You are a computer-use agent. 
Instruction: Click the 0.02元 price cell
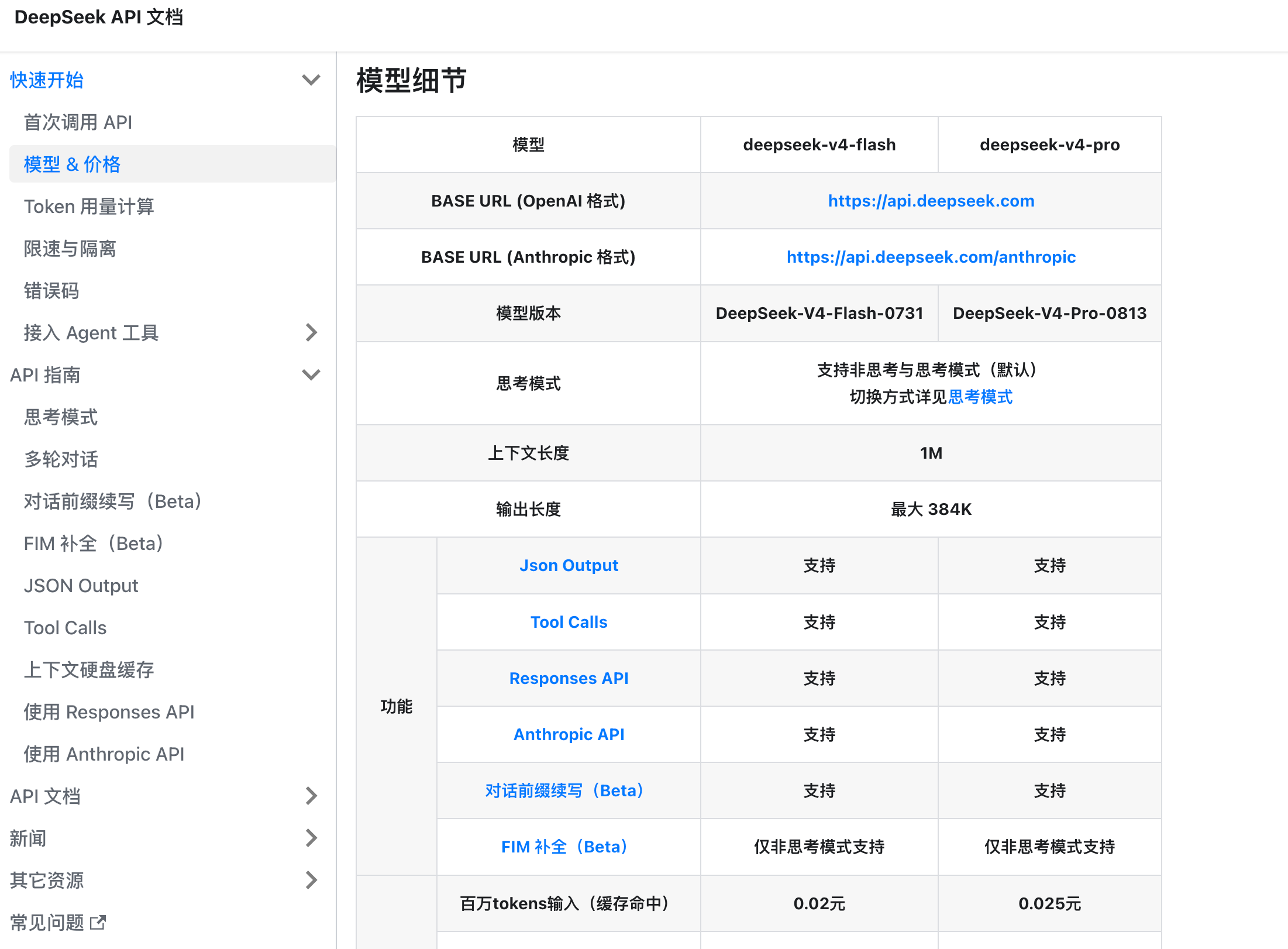[x=819, y=903]
